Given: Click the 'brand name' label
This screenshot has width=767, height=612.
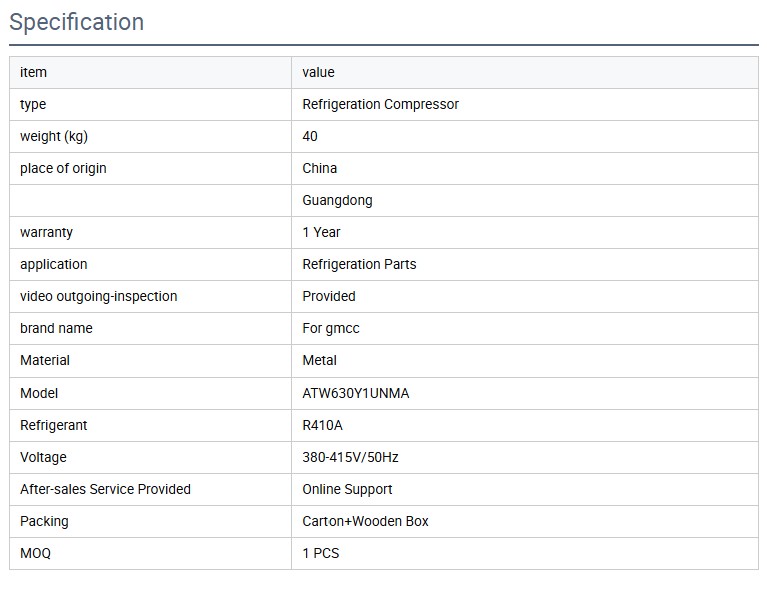Looking at the screenshot, I should click(56, 328).
